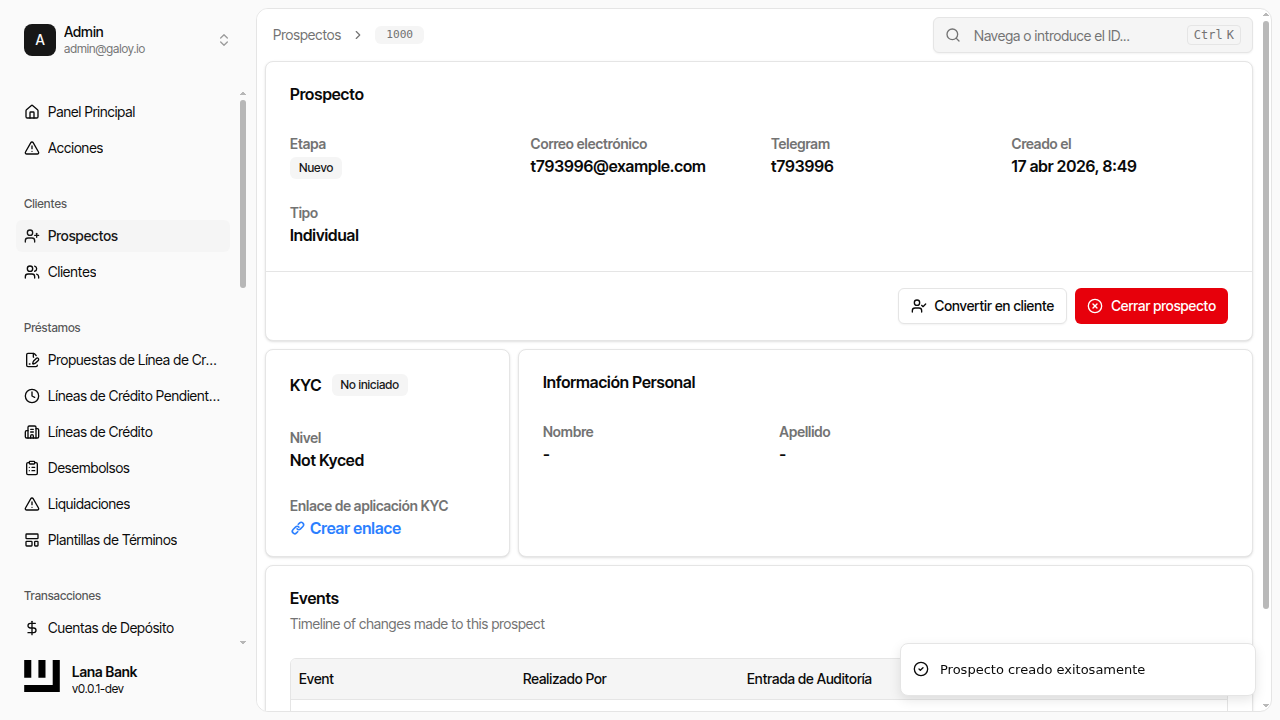Click the Panel Principal home icon
The height and width of the screenshot is (720, 1280).
(x=32, y=112)
